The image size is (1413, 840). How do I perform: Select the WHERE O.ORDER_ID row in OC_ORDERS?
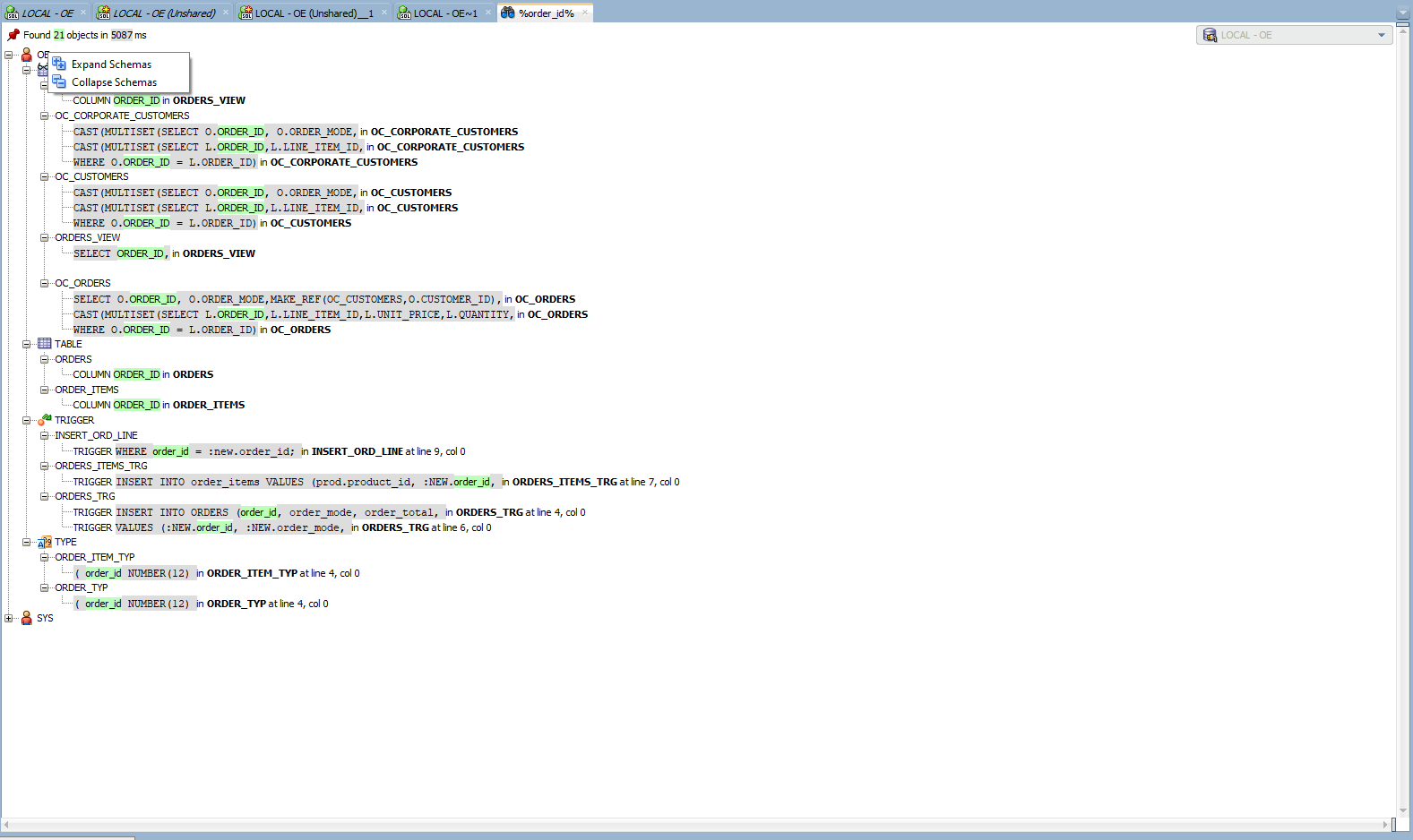202,330
